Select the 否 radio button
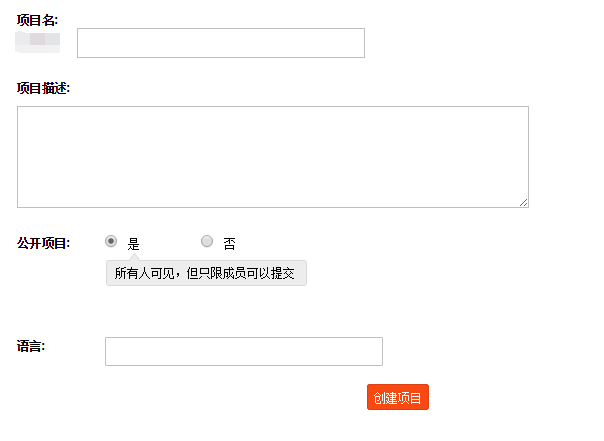The width and height of the screenshot is (604, 441). pos(207,241)
